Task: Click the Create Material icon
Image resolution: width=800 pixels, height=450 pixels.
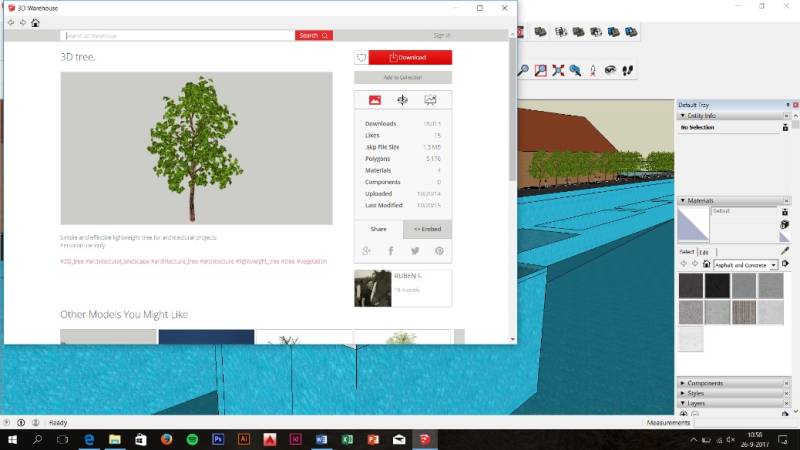Action: coord(785,224)
